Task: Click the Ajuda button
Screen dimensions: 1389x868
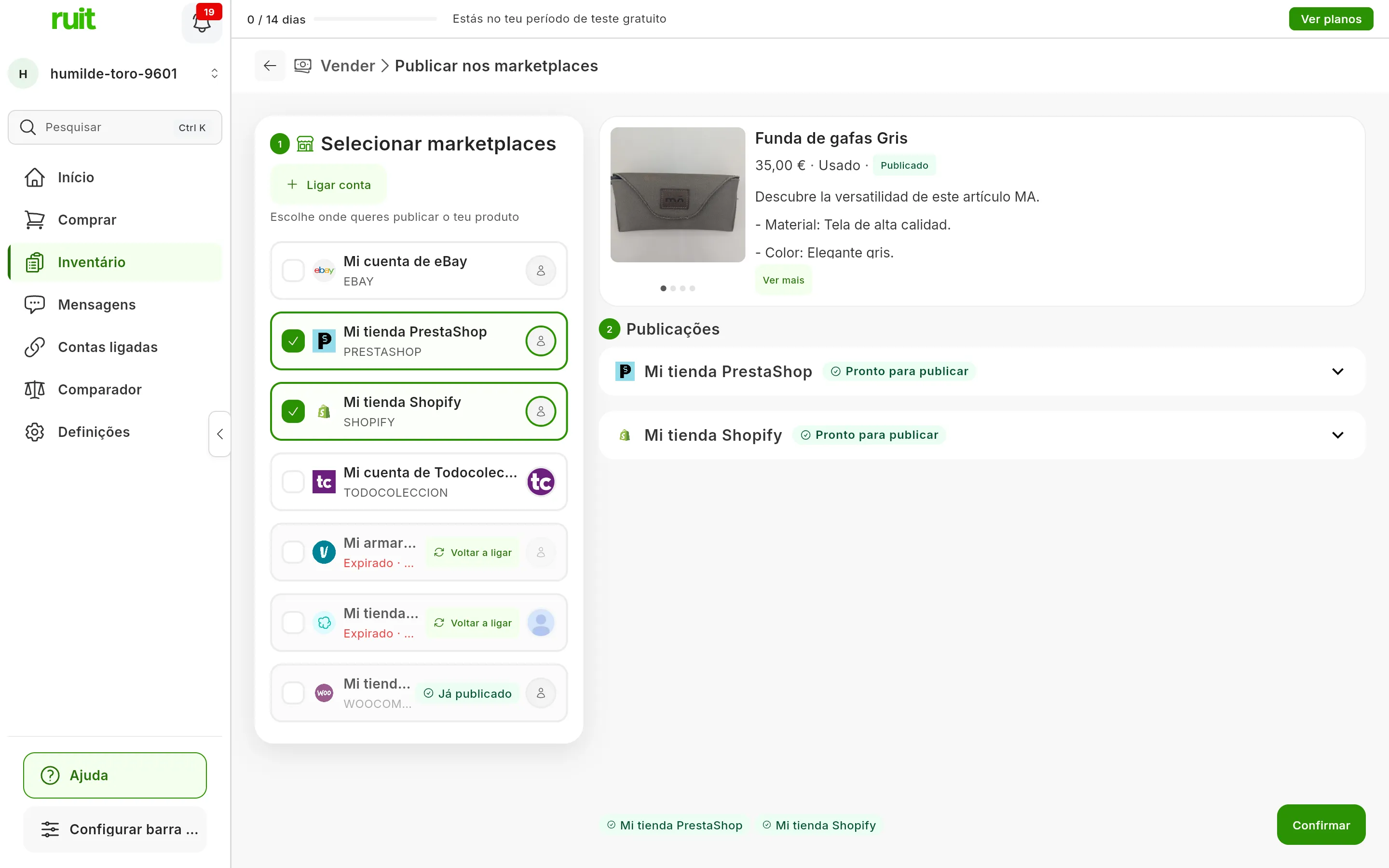Action: [x=115, y=775]
